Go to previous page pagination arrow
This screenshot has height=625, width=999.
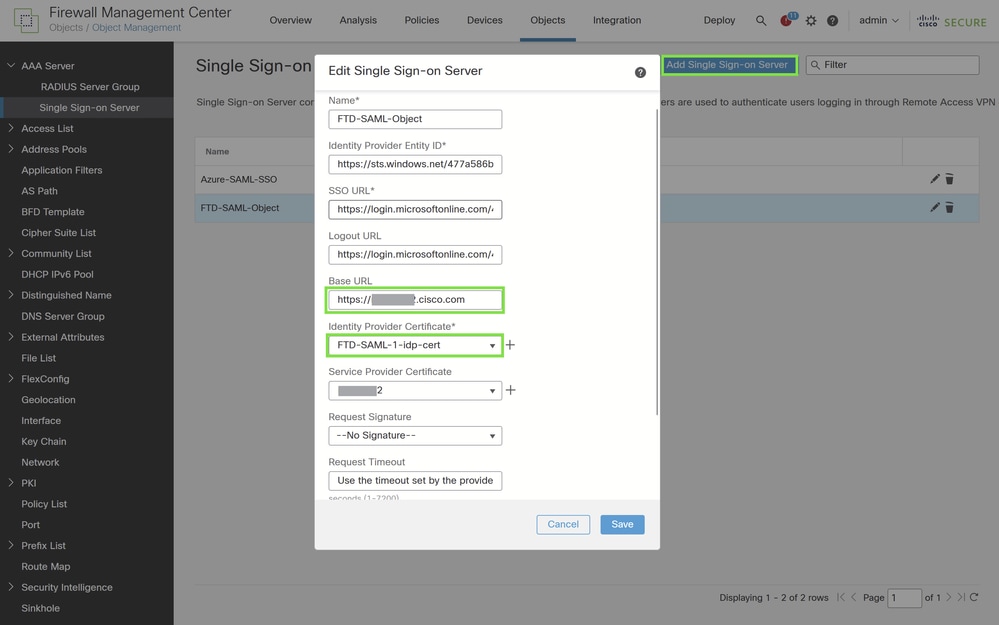[854, 597]
